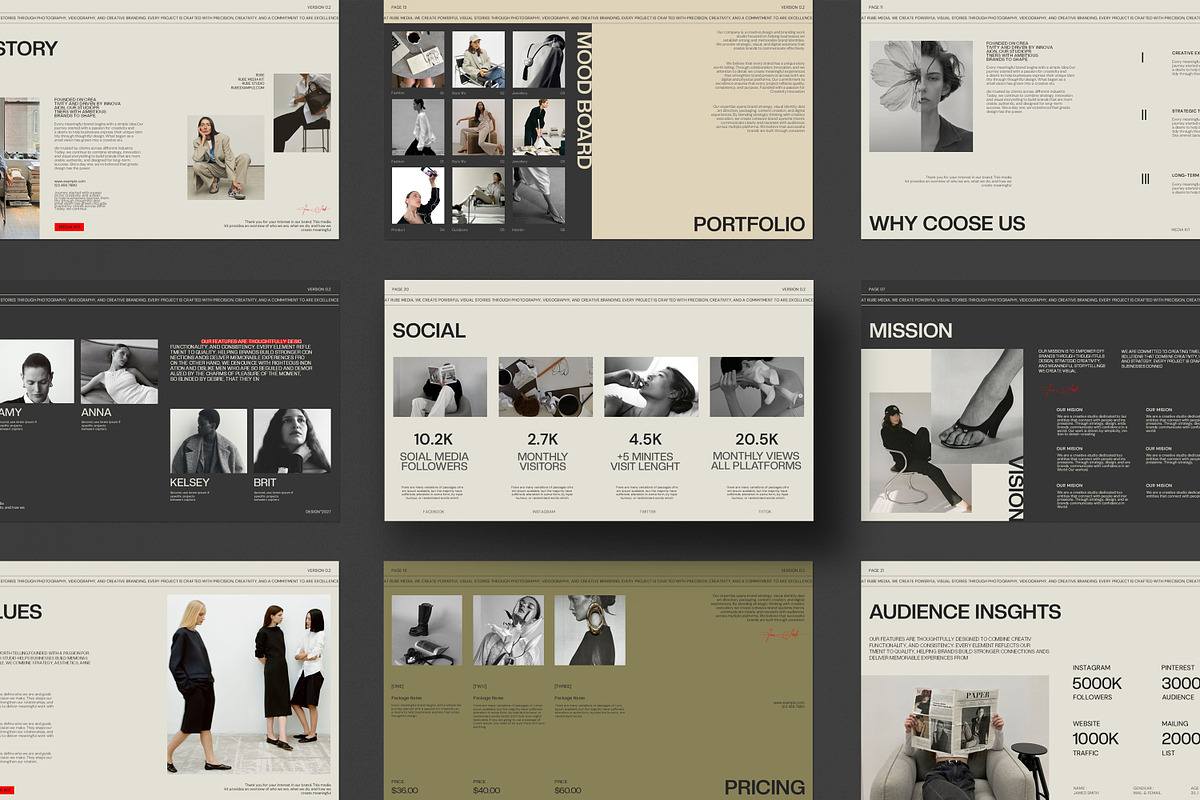Click the red button on Story slide
Image resolution: width=1200 pixels, height=800 pixels.
(69, 227)
